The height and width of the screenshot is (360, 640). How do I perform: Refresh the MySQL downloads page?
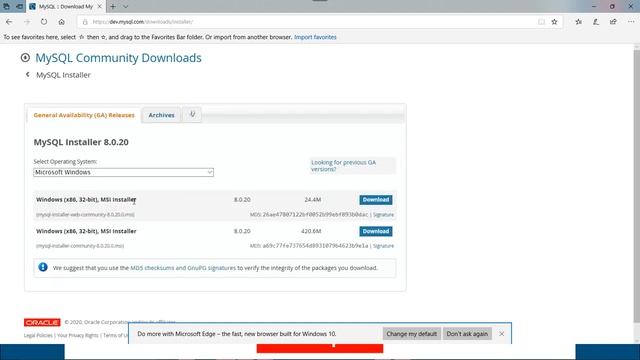44,22
